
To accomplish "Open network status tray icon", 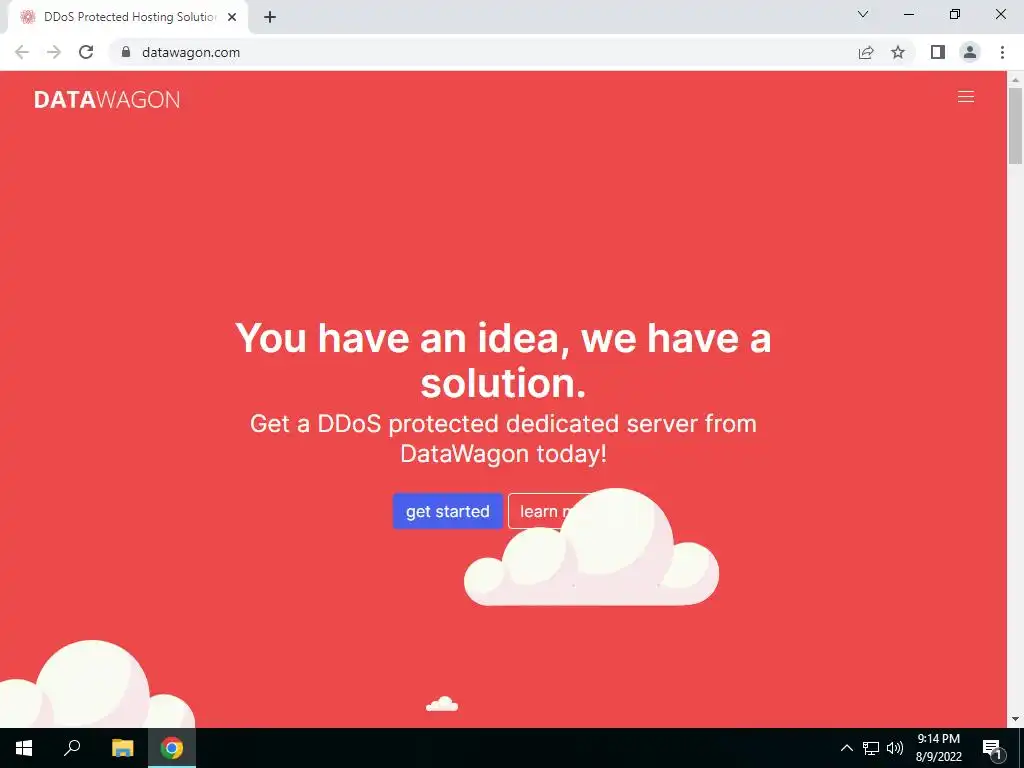I will [x=871, y=748].
